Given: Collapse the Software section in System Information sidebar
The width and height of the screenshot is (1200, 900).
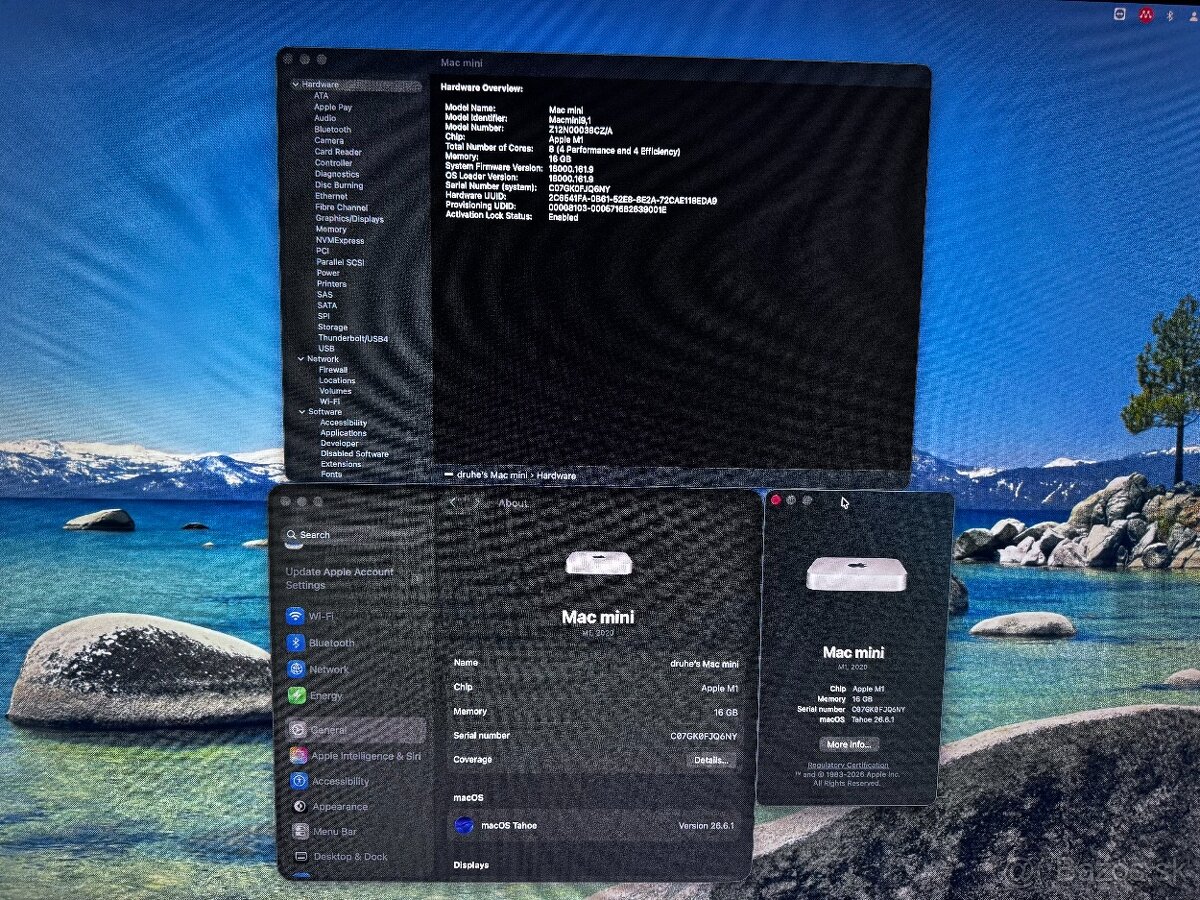Looking at the screenshot, I should tap(300, 412).
